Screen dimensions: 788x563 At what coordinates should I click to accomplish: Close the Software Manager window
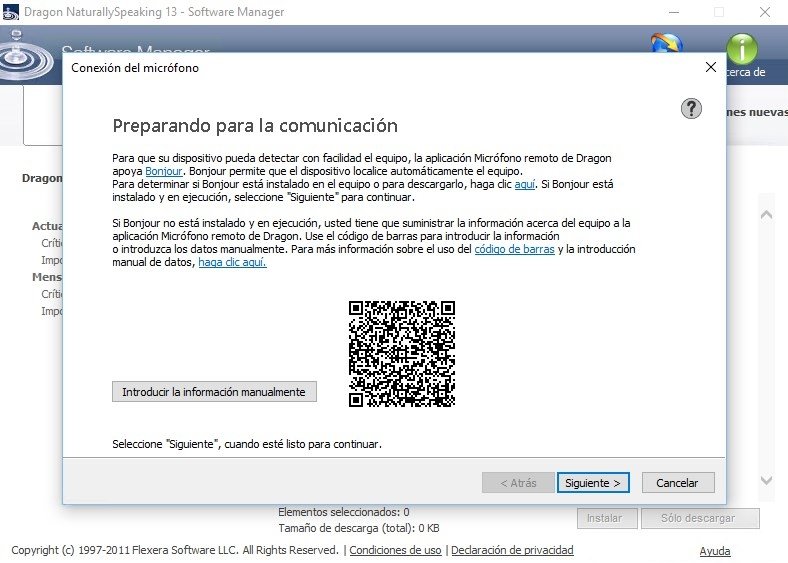[x=765, y=12]
